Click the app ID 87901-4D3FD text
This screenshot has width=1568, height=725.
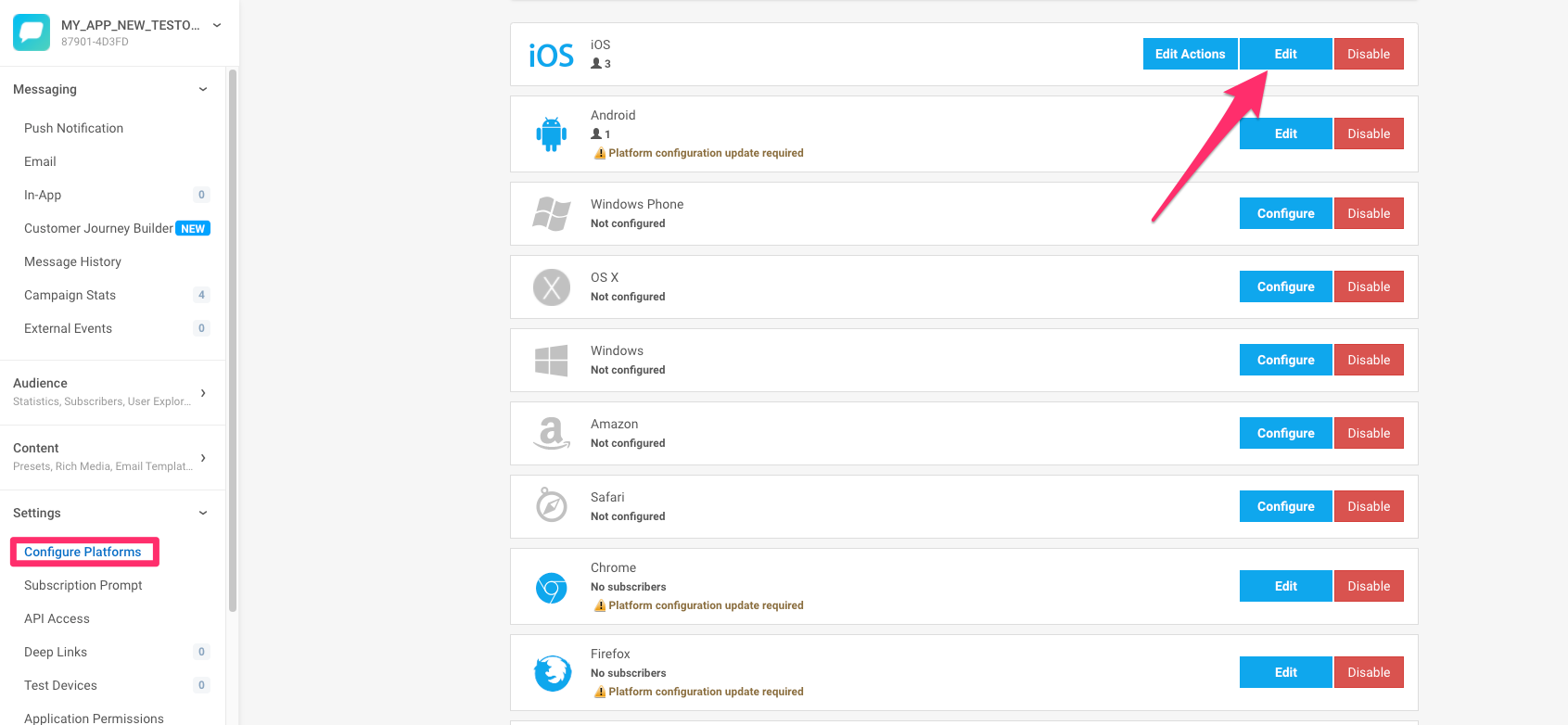95,42
